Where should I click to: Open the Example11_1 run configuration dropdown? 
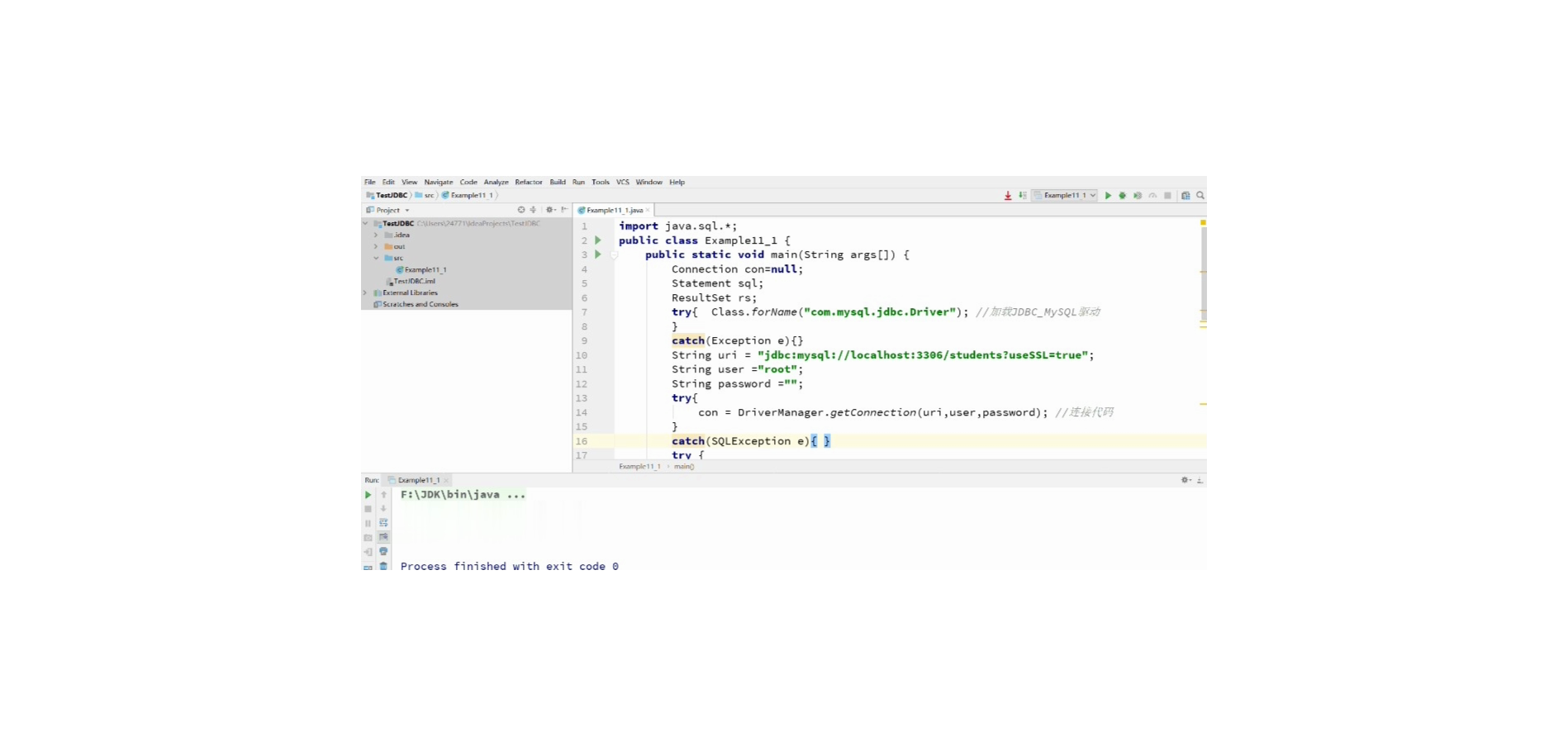pyautogui.click(x=1065, y=196)
